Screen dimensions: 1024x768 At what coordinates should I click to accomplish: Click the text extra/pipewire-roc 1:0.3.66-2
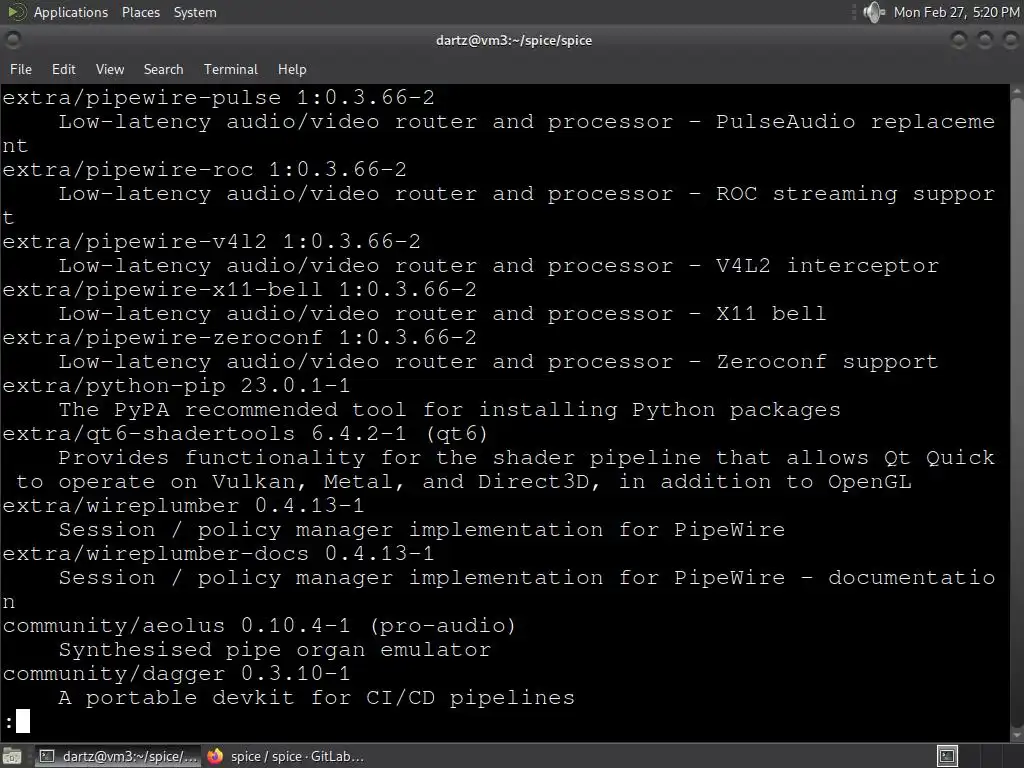[204, 169]
